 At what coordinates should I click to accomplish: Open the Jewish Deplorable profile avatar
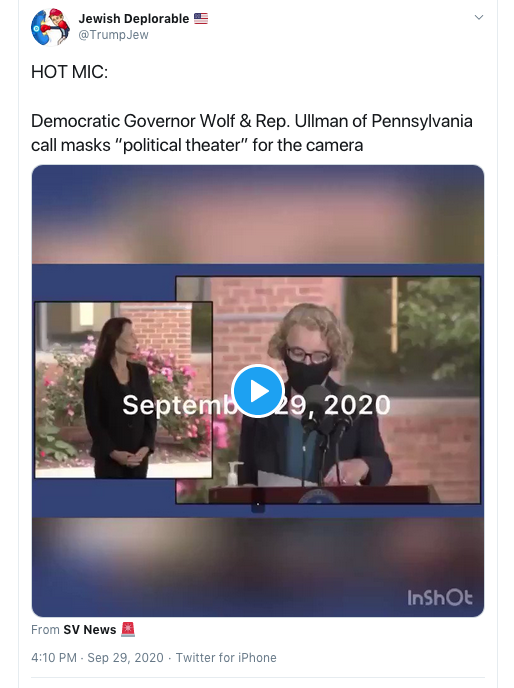[x=50, y=27]
